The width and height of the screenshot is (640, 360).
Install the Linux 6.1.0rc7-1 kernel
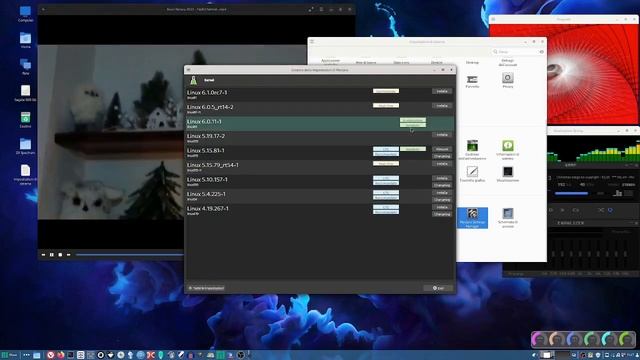442,91
